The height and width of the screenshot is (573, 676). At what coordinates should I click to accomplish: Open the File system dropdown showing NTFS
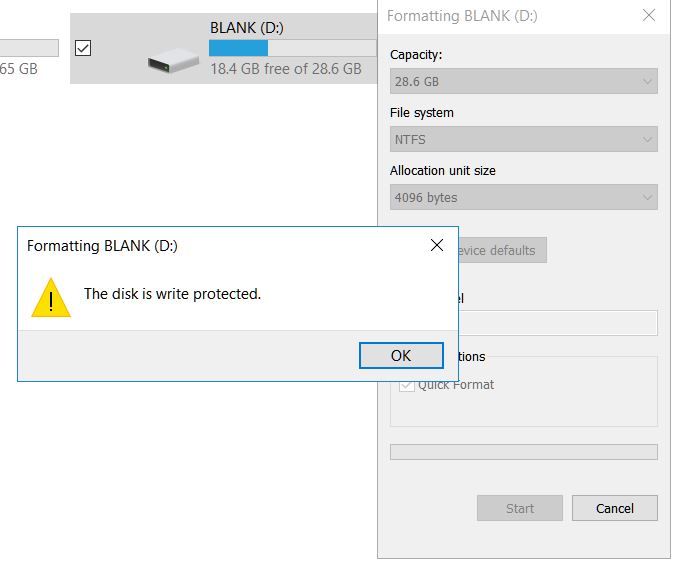click(524, 139)
